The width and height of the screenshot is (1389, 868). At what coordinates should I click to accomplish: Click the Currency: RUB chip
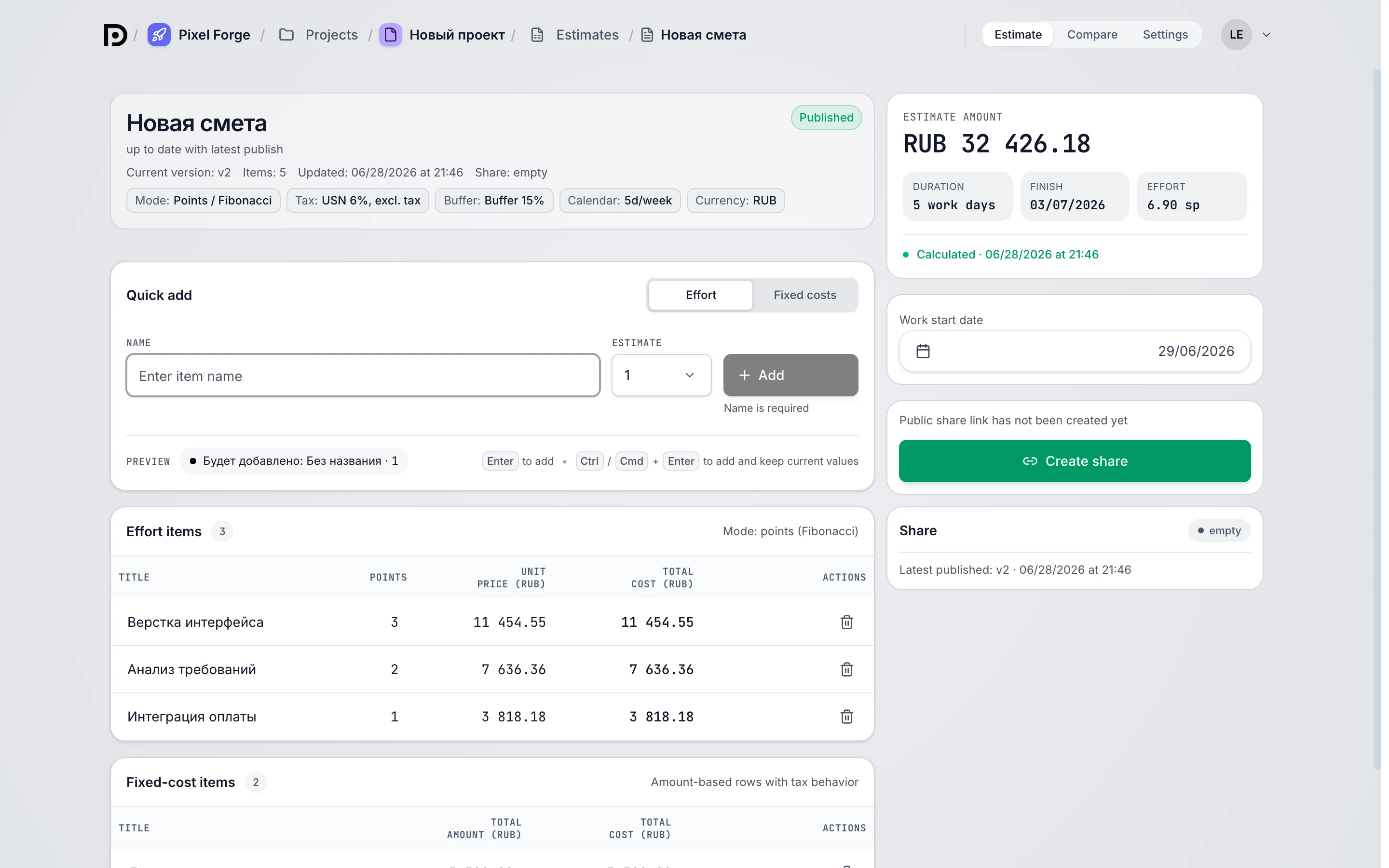tap(736, 201)
